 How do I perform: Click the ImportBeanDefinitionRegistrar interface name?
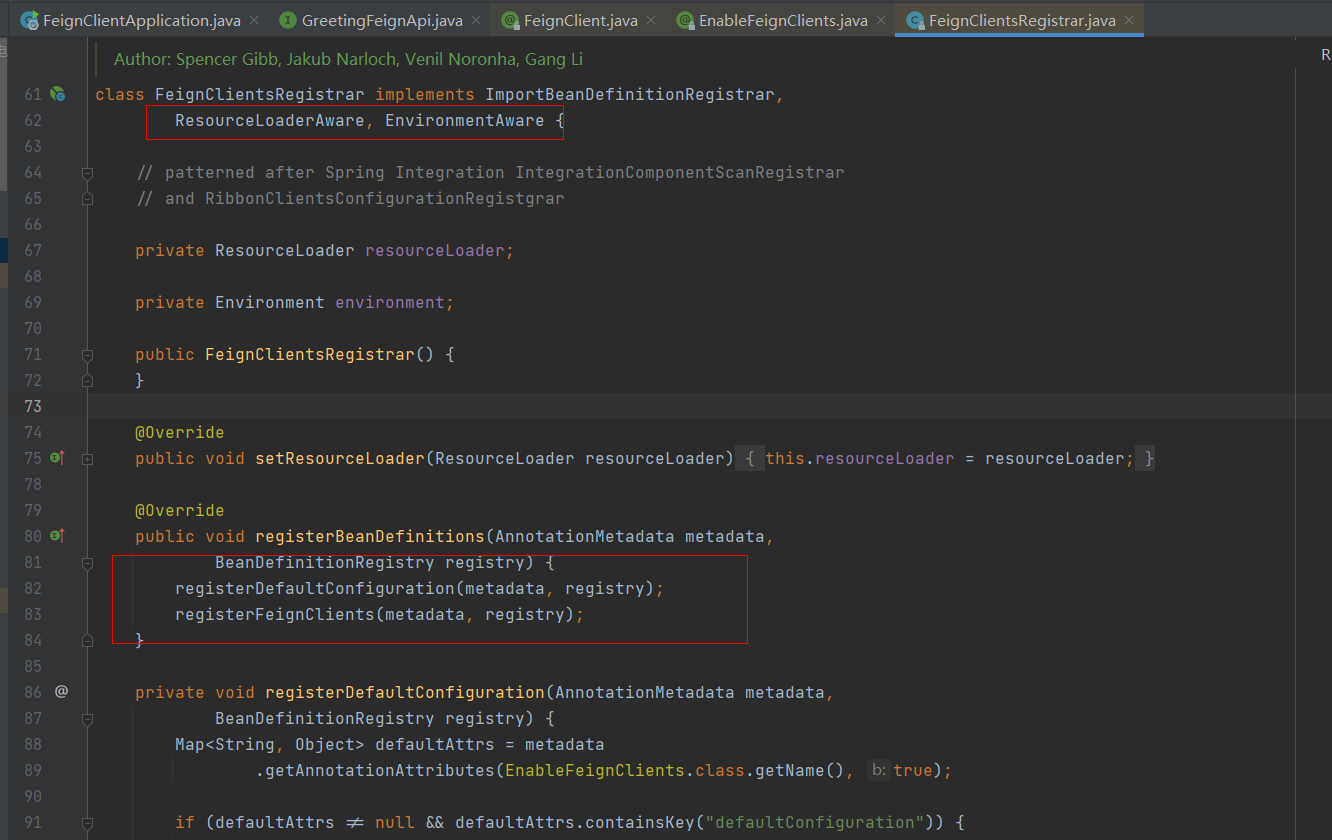coord(630,94)
